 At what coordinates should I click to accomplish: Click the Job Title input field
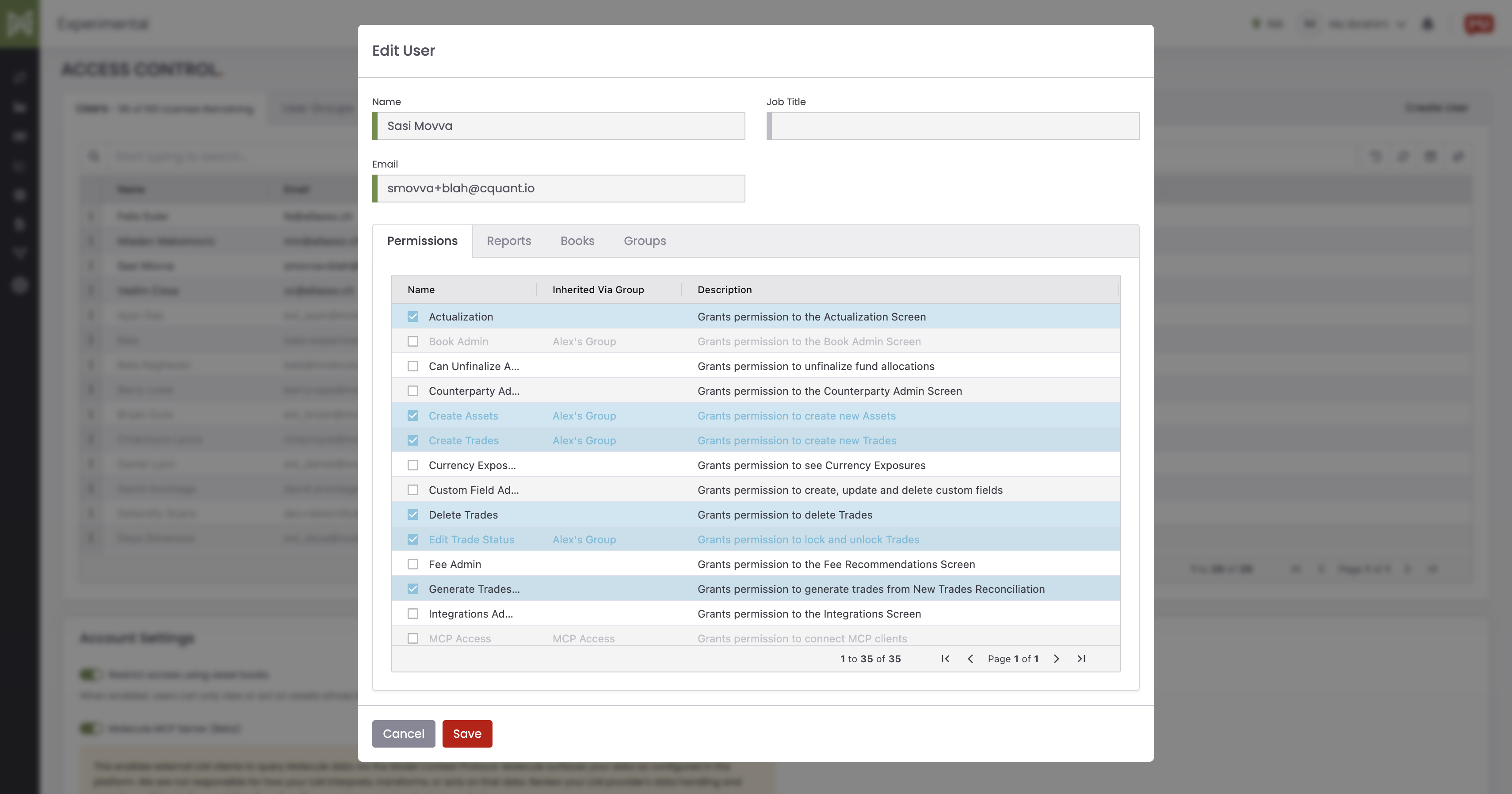[x=953, y=126]
